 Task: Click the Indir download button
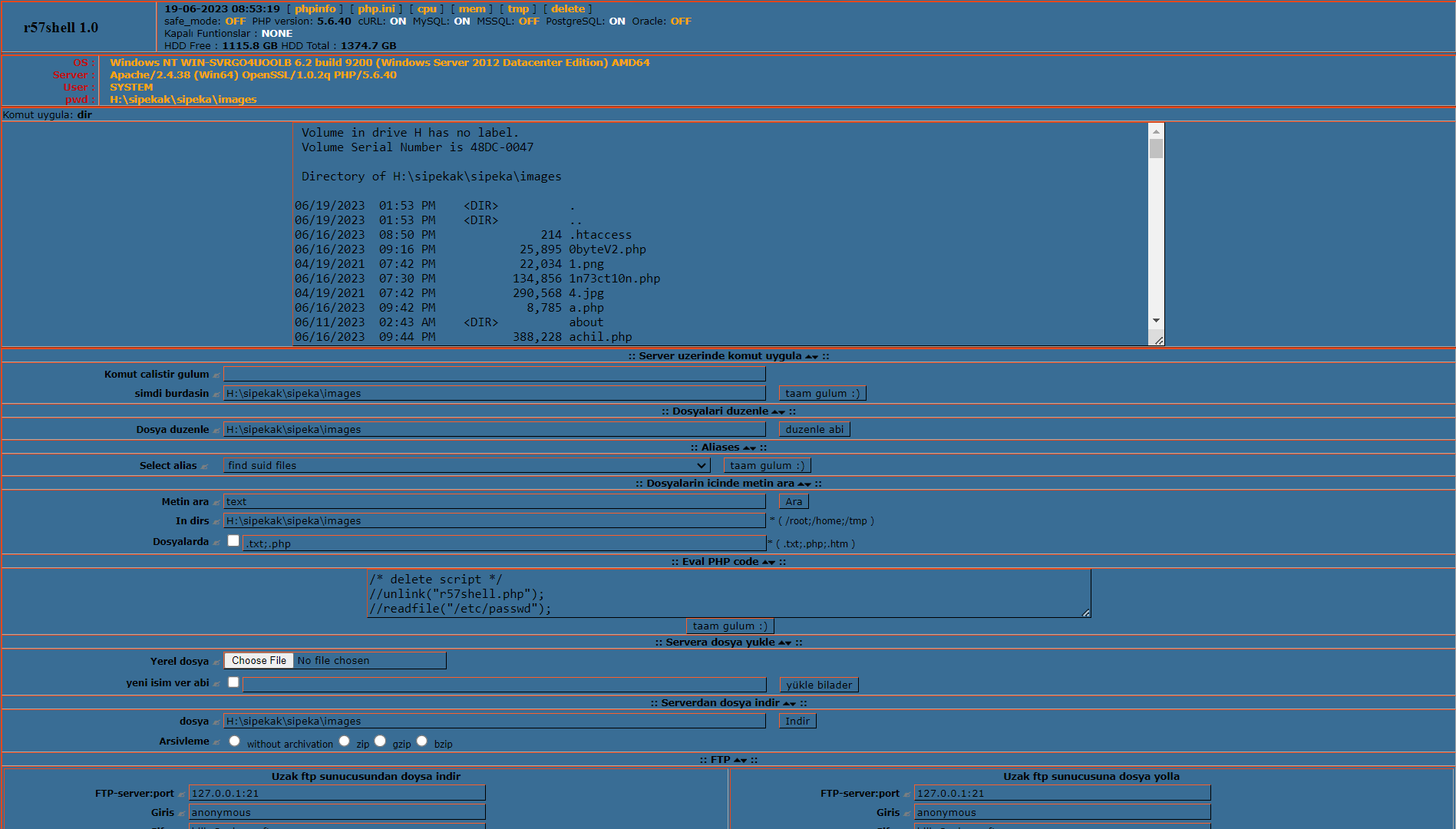pos(797,721)
